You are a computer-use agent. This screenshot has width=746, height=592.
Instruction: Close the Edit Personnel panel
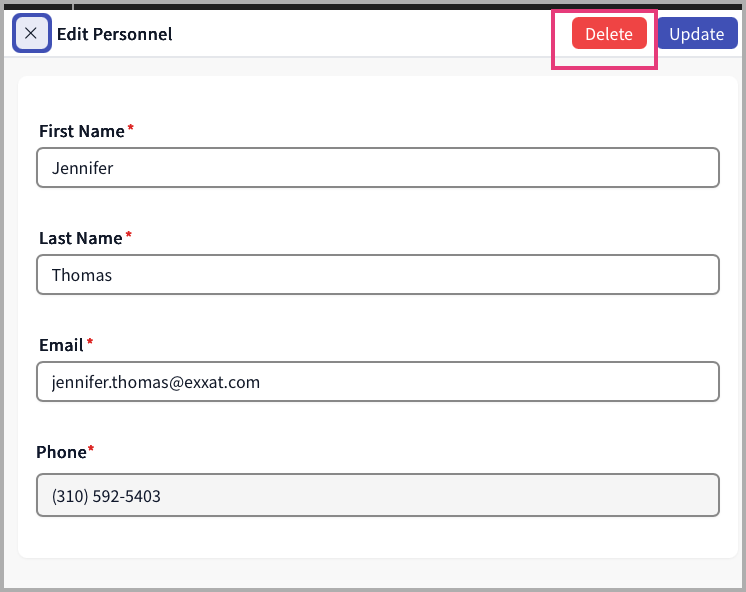click(31, 34)
